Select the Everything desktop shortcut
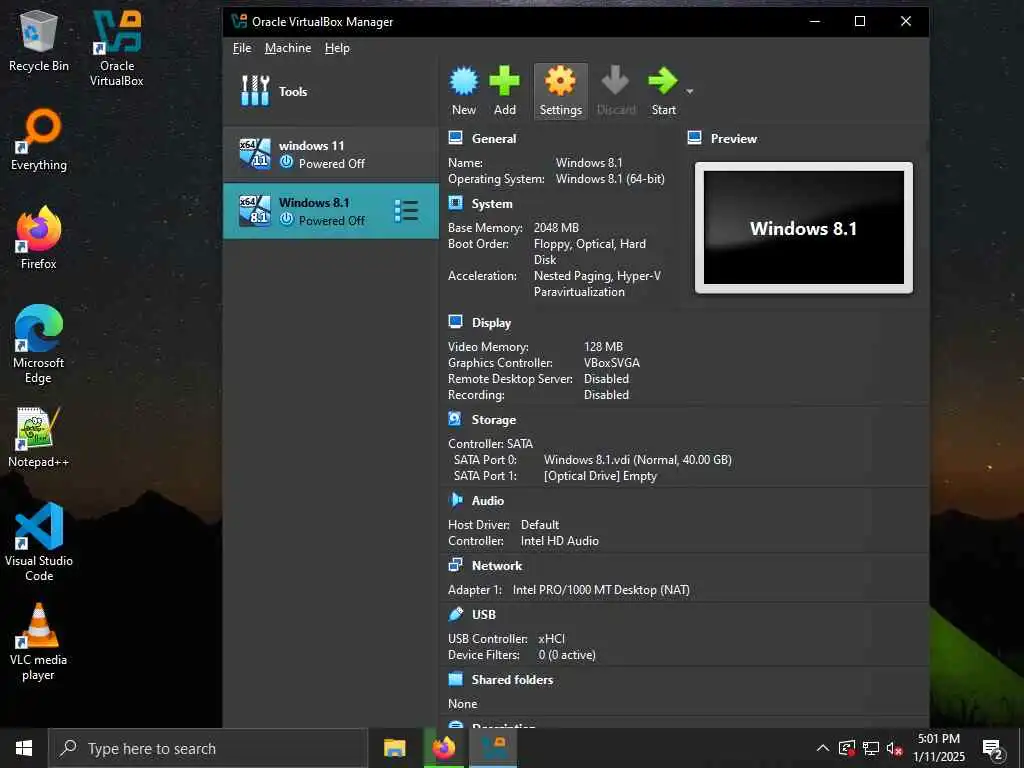1024x768 pixels. [39, 140]
